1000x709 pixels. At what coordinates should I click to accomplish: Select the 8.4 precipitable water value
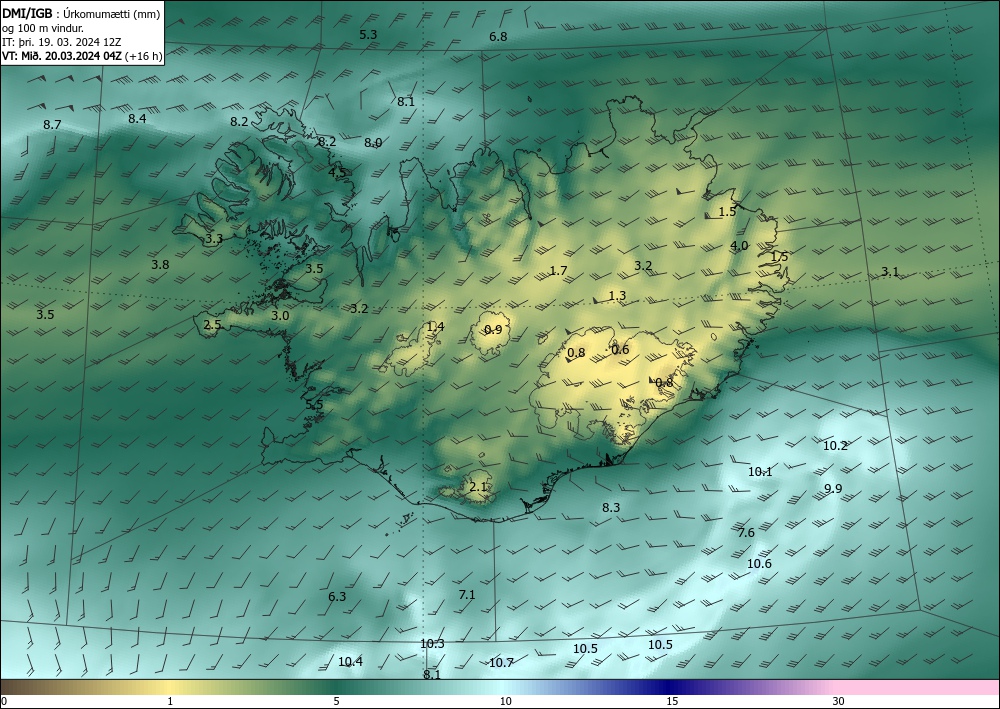137,119
